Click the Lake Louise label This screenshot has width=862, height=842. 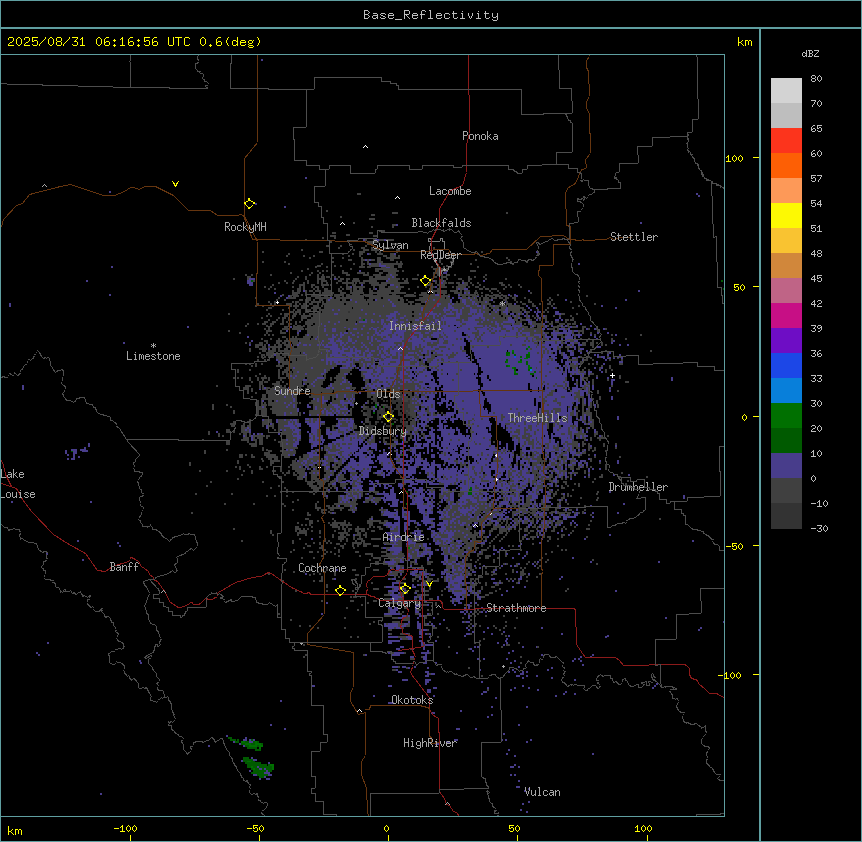(x=16, y=484)
